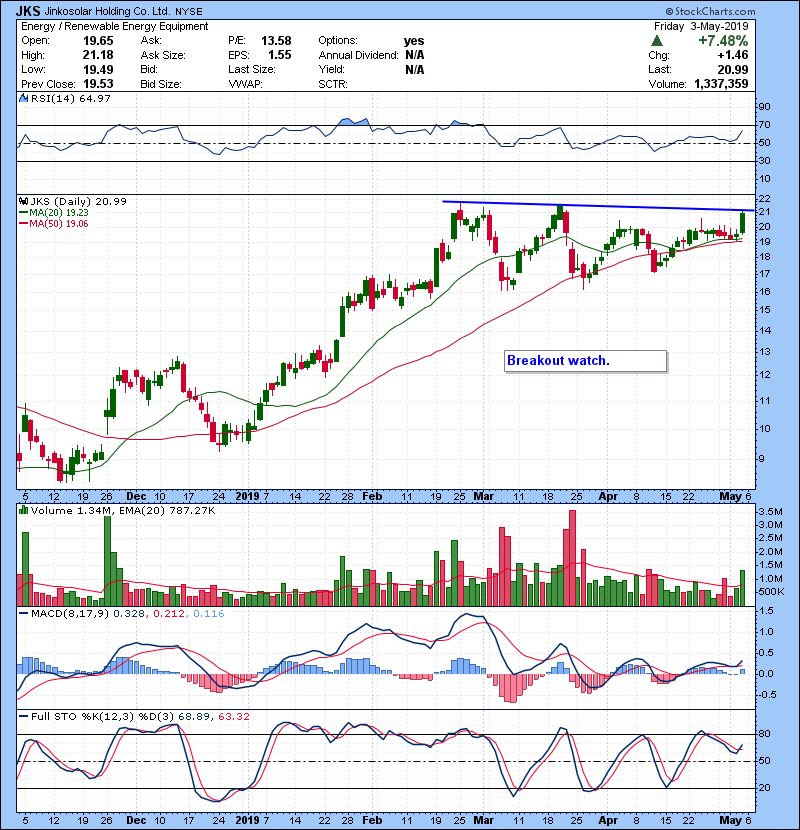This screenshot has width=800, height=830.
Task: Click the 3.5M volume axis label
Action: (770, 512)
